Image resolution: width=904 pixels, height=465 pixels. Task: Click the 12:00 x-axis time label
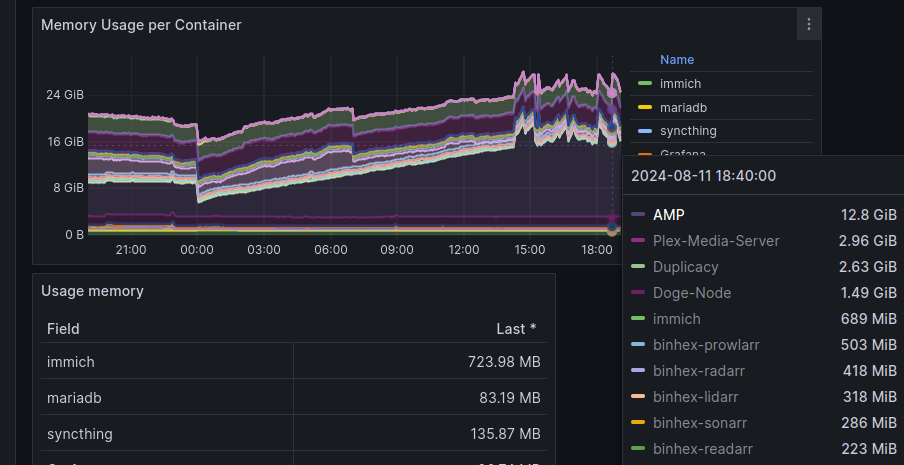[464, 250]
